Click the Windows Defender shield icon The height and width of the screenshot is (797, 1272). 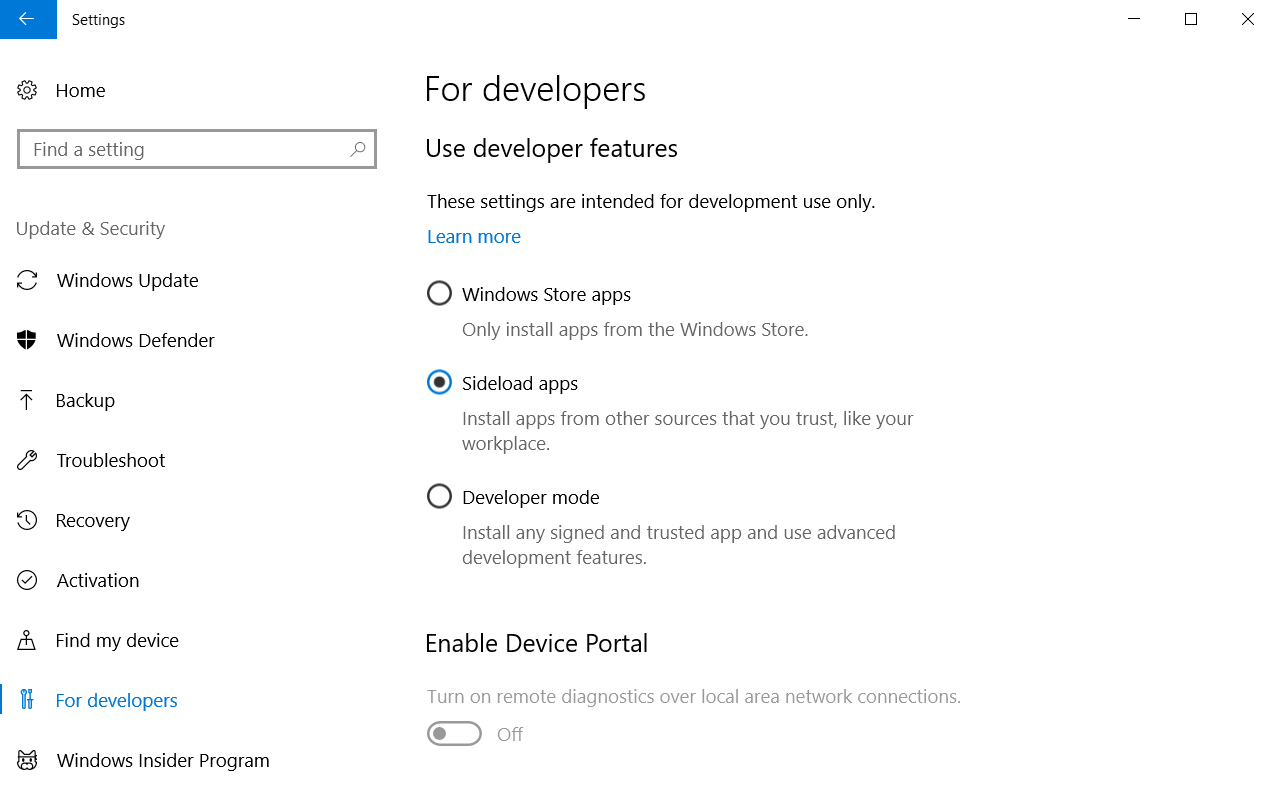coord(27,340)
